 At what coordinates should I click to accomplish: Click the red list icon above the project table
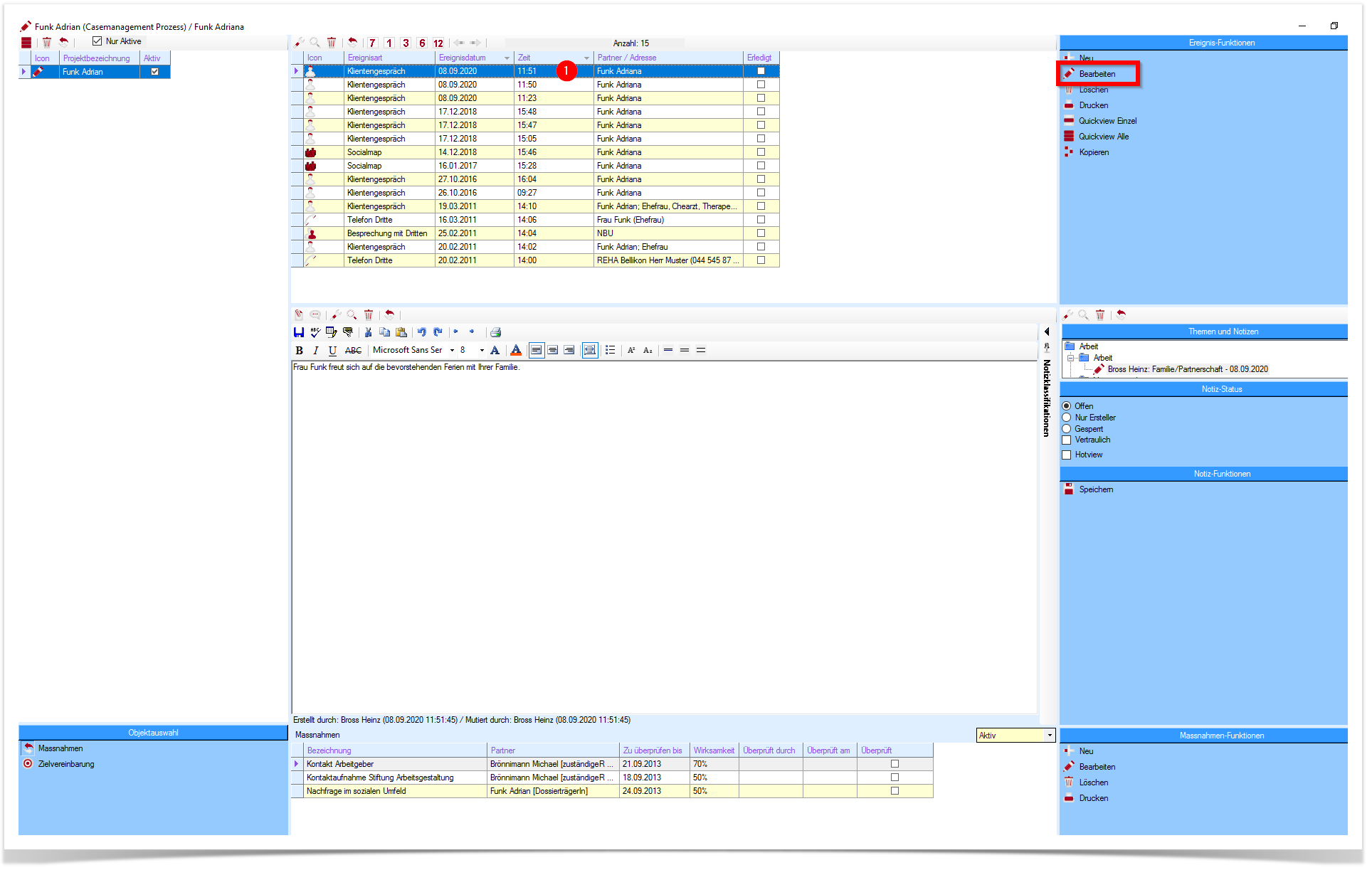(26, 43)
